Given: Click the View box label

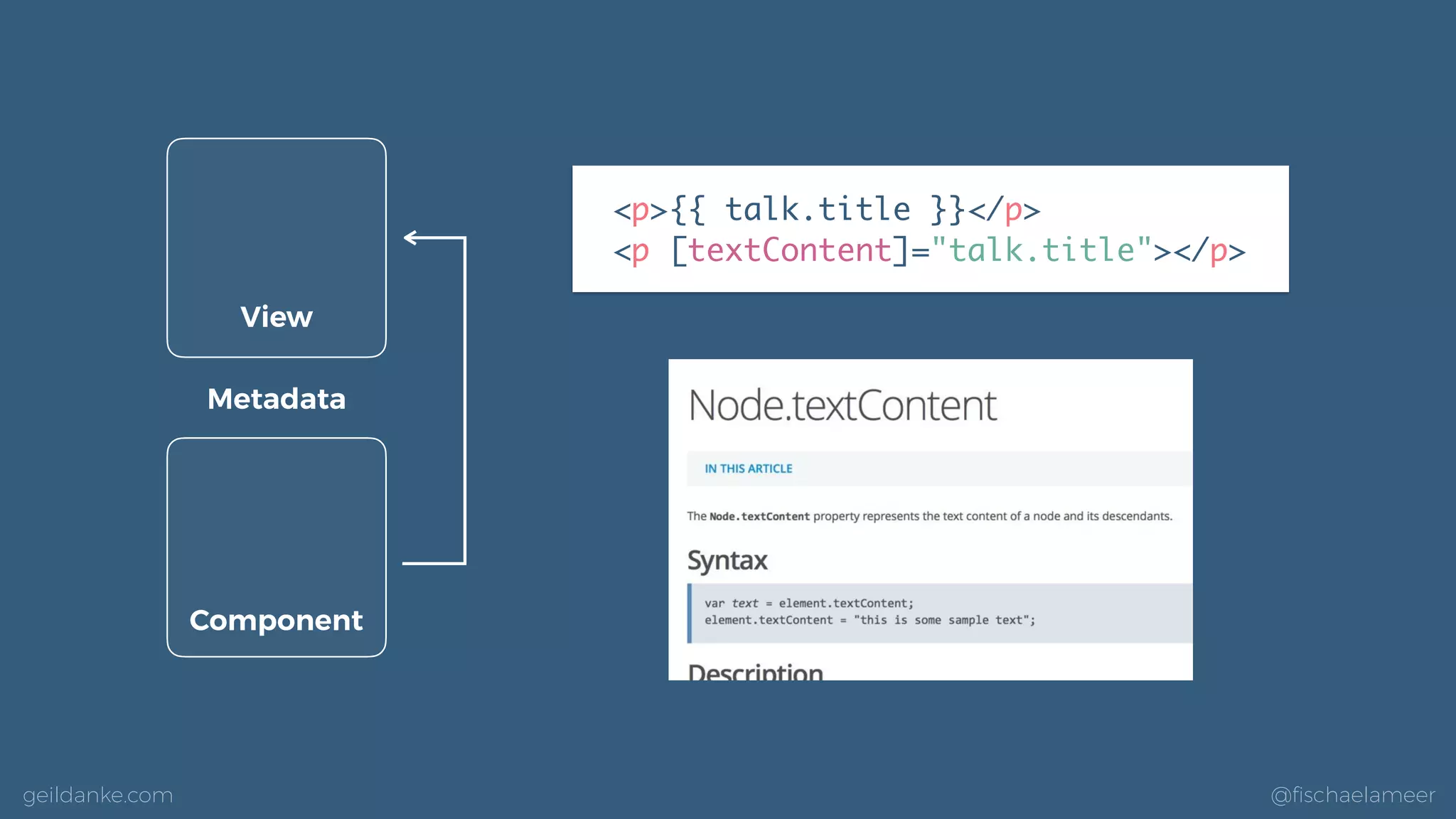Looking at the screenshot, I should coord(277,317).
